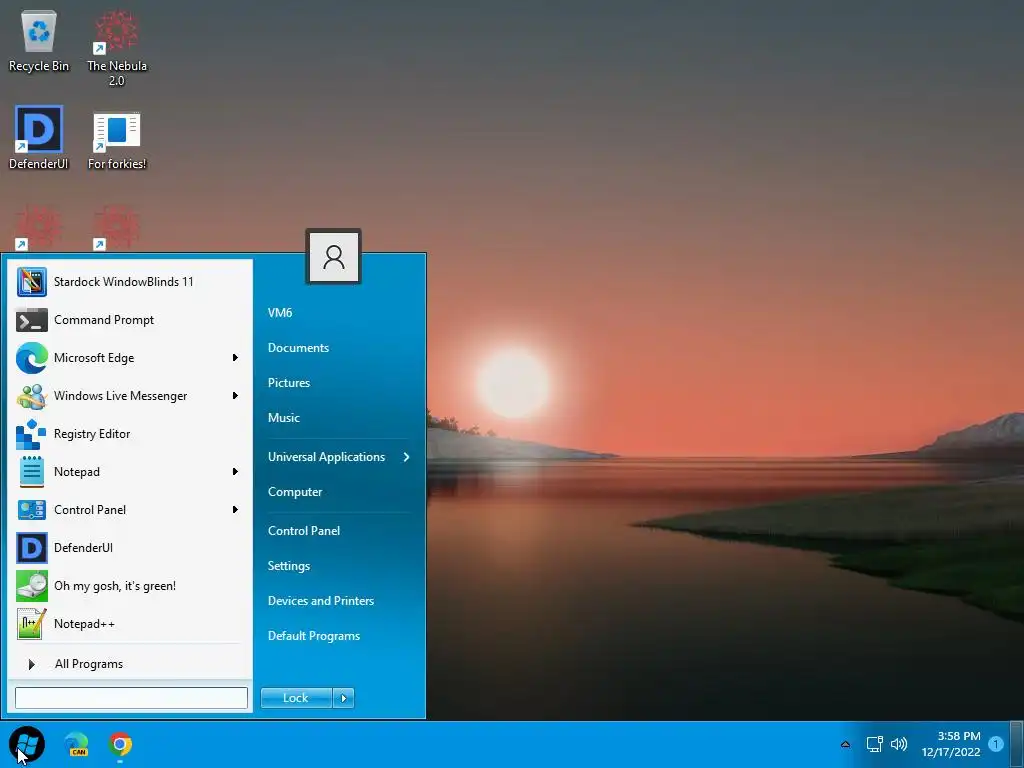Expand Universal Applications chevron
The height and width of the screenshot is (768, 1024).
point(406,457)
